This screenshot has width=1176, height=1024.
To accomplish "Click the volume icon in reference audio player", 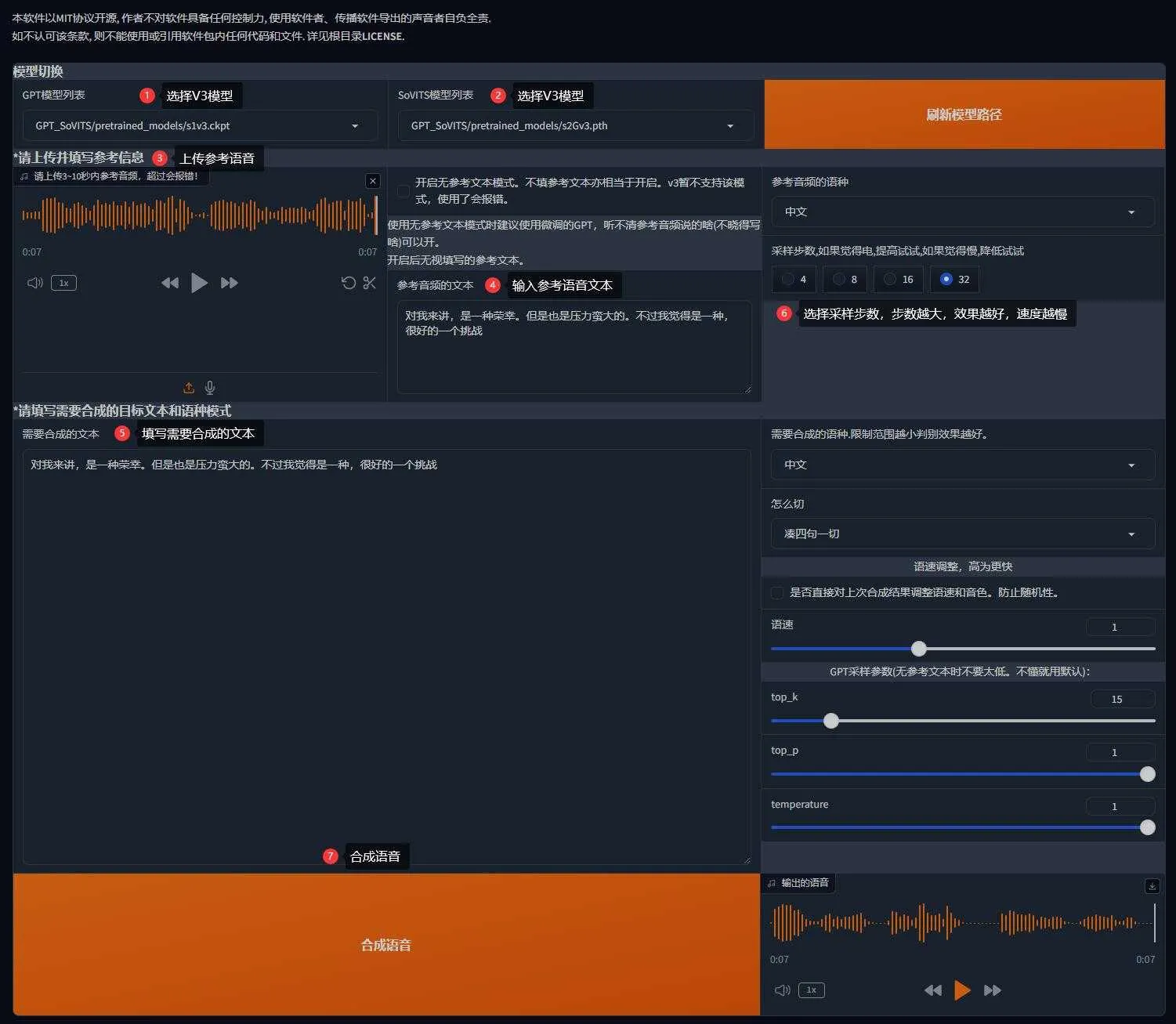I will pos(35,283).
